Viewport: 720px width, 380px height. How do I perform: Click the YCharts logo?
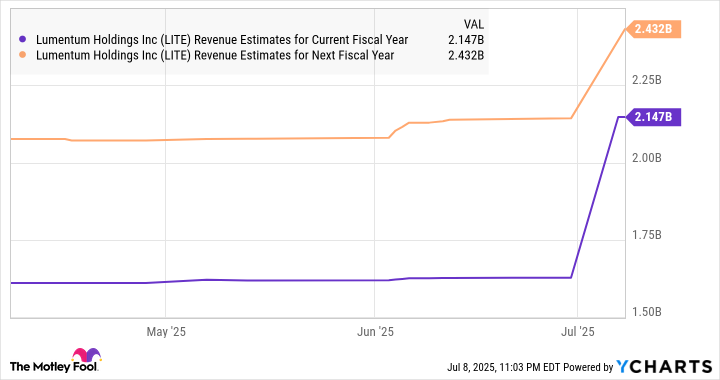(664, 366)
